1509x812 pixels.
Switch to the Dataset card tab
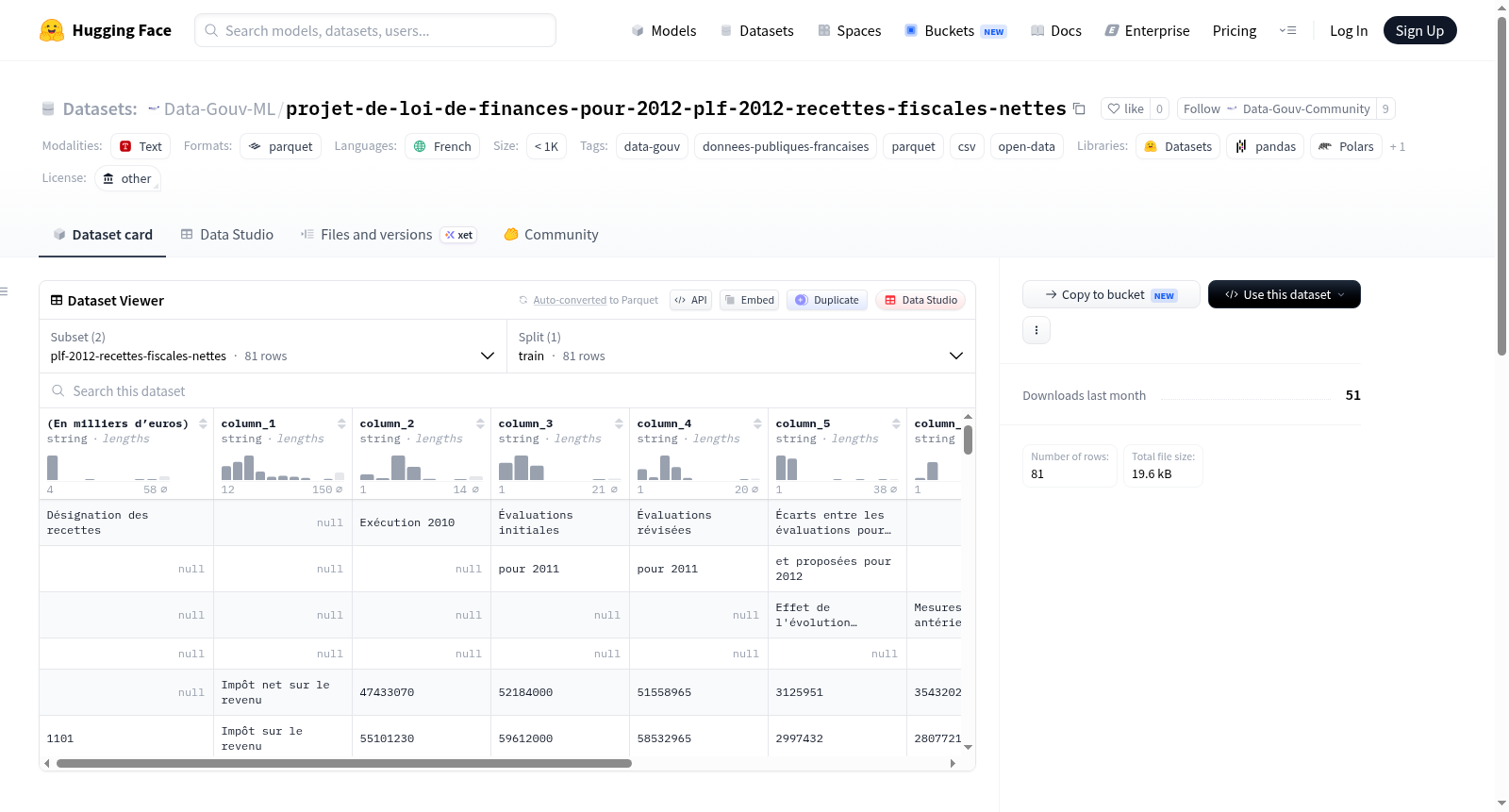(102, 234)
